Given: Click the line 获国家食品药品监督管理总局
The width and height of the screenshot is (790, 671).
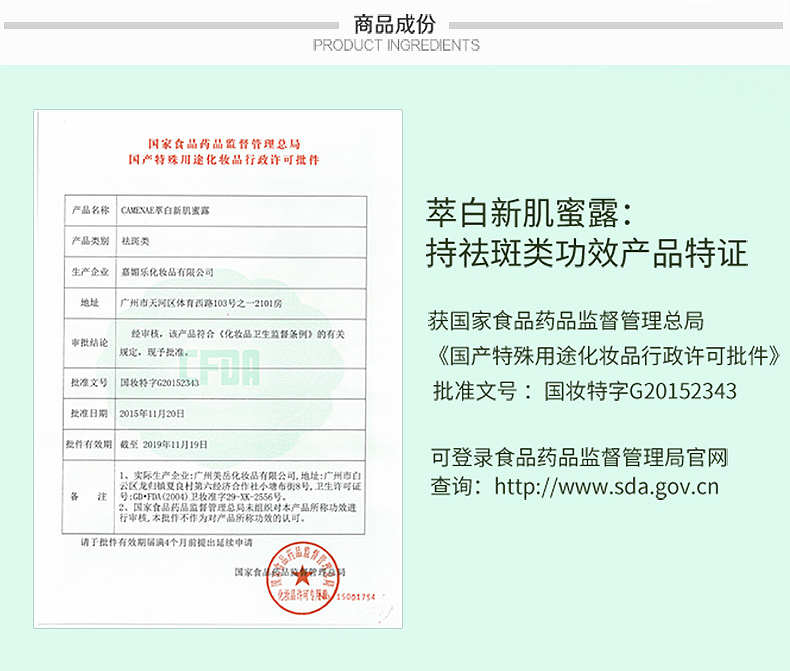Looking at the screenshot, I should pyautogui.click(x=566, y=321).
